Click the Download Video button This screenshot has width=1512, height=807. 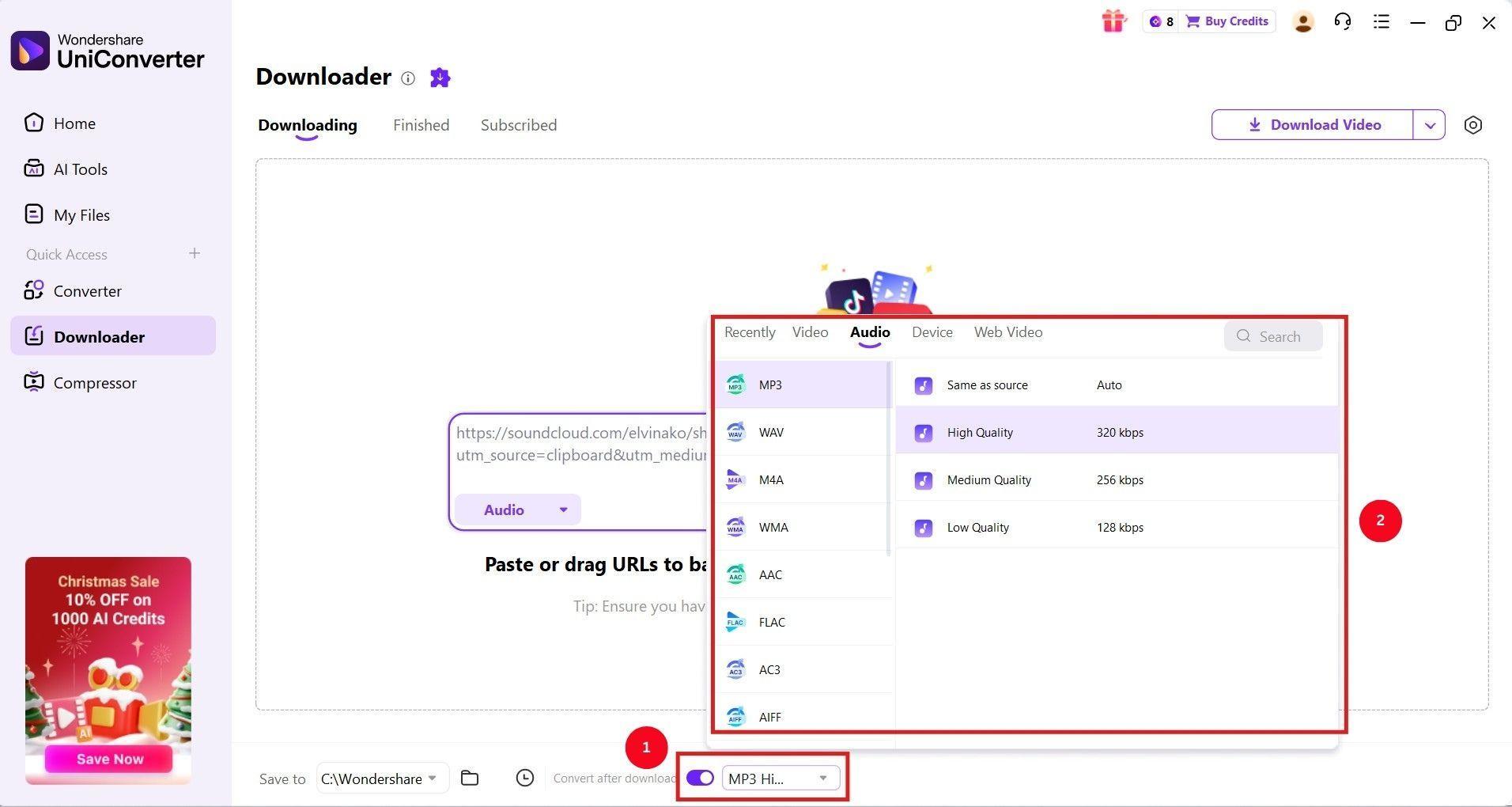[x=1313, y=125]
